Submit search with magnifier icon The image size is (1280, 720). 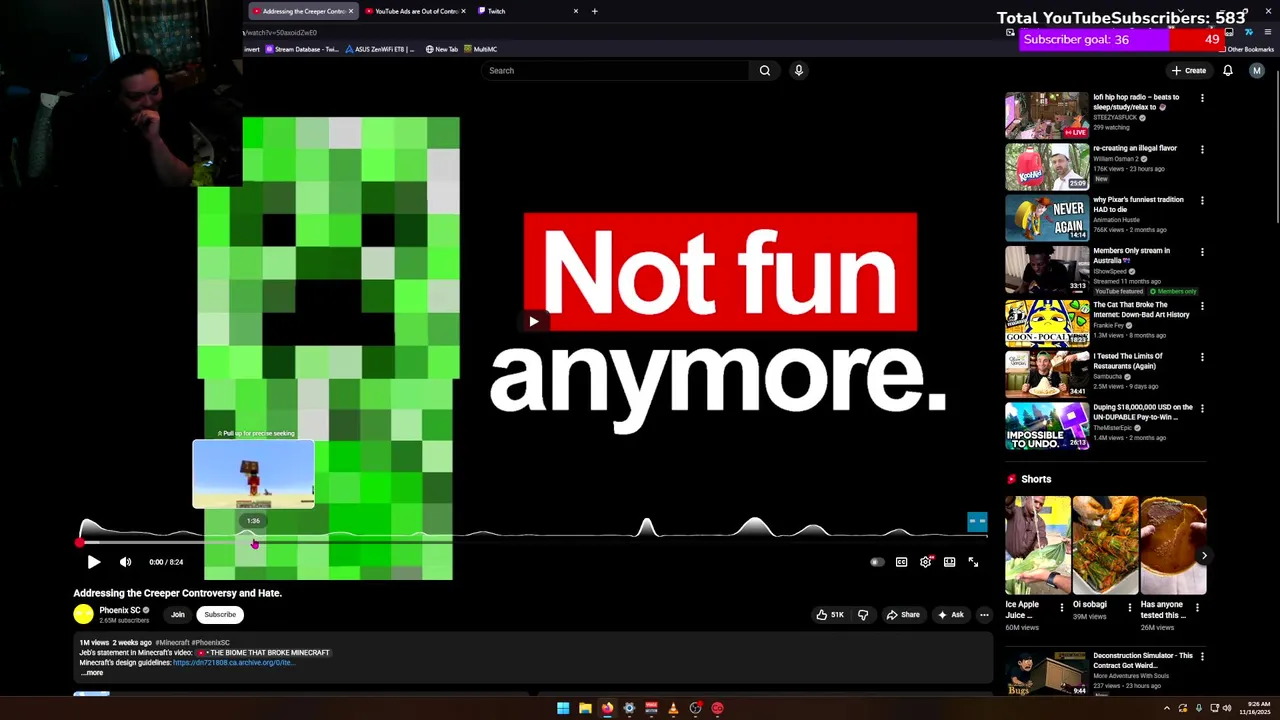click(765, 70)
